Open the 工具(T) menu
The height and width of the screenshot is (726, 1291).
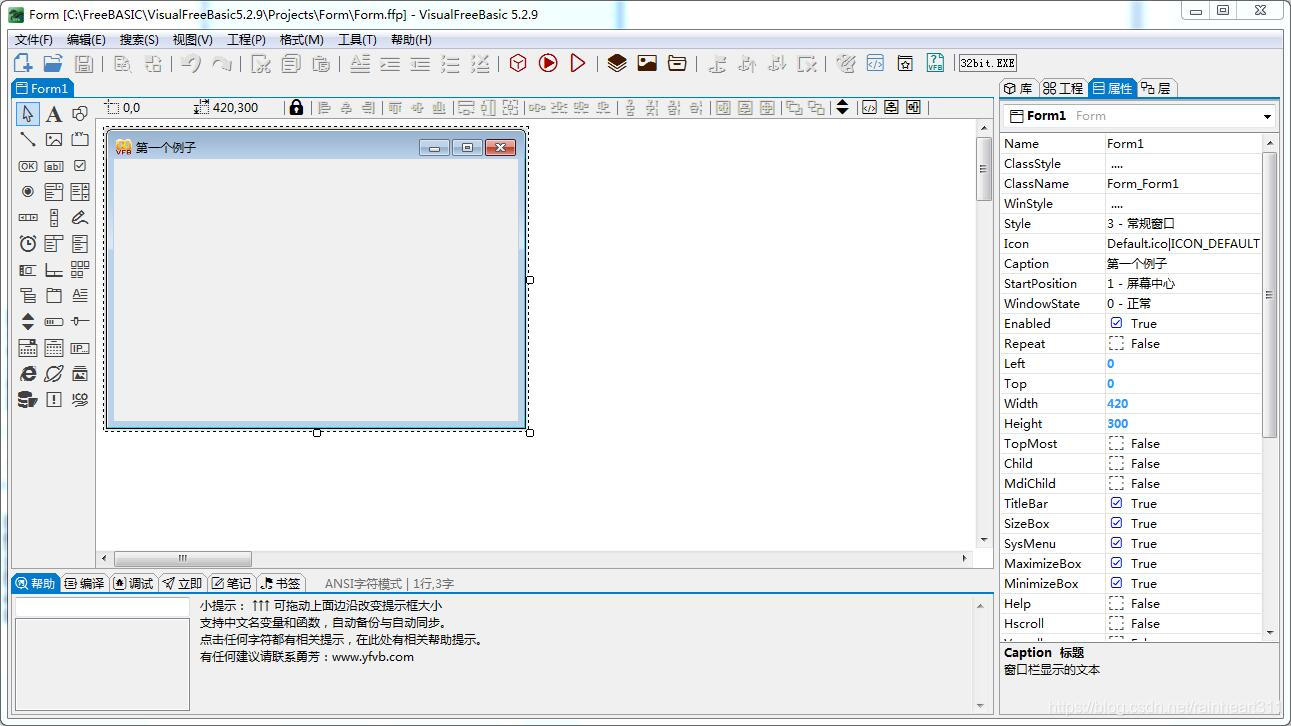pyautogui.click(x=357, y=40)
